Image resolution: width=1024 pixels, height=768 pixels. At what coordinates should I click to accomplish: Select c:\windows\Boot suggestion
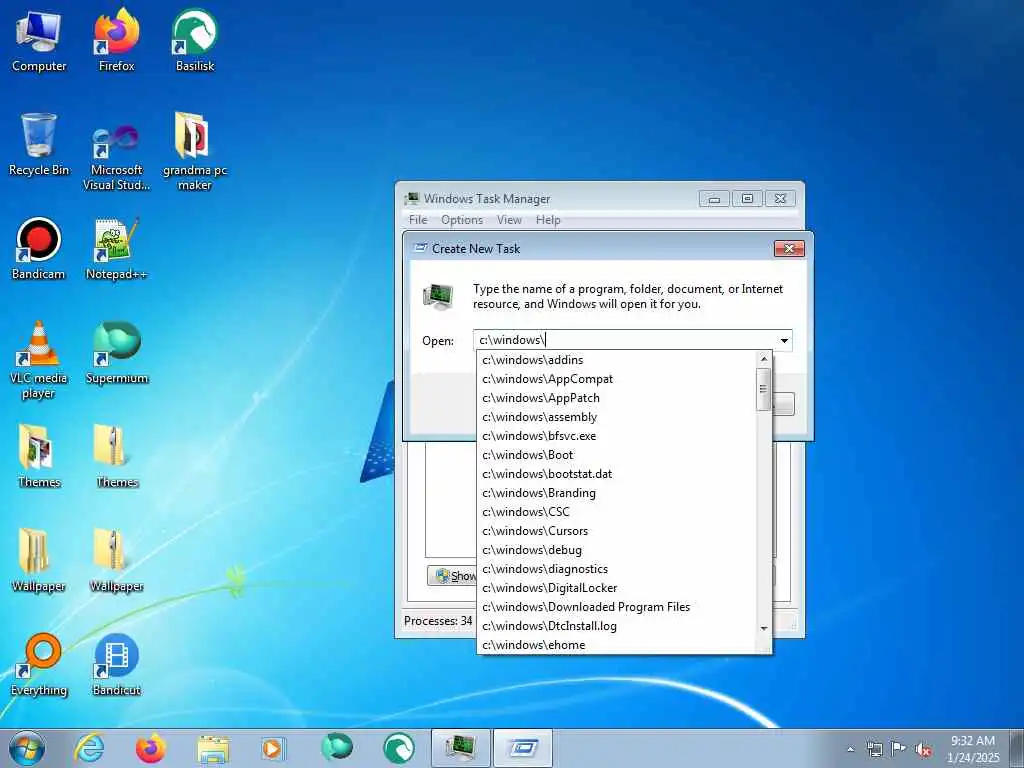pos(616,455)
